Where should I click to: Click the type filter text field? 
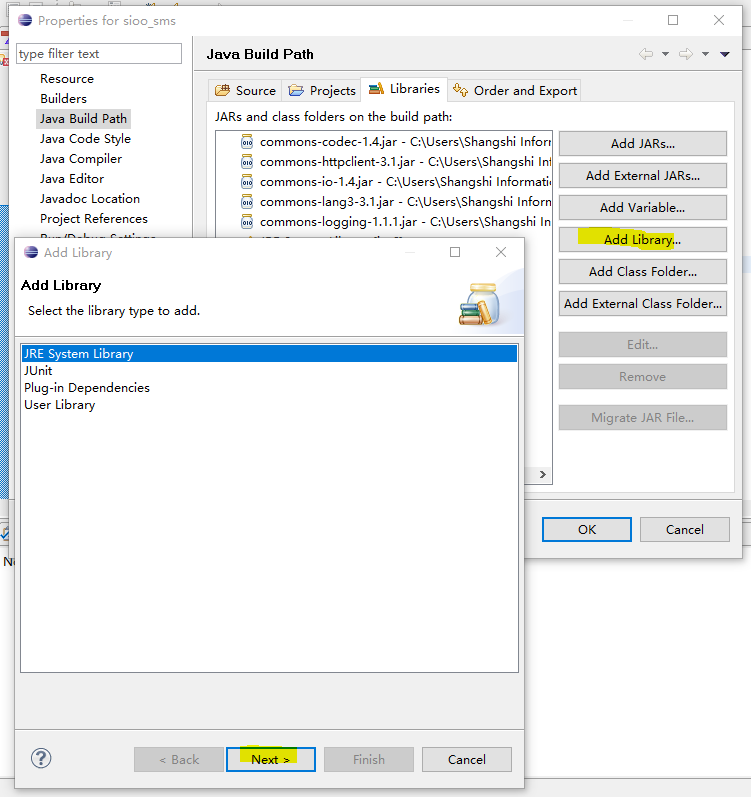point(99,53)
